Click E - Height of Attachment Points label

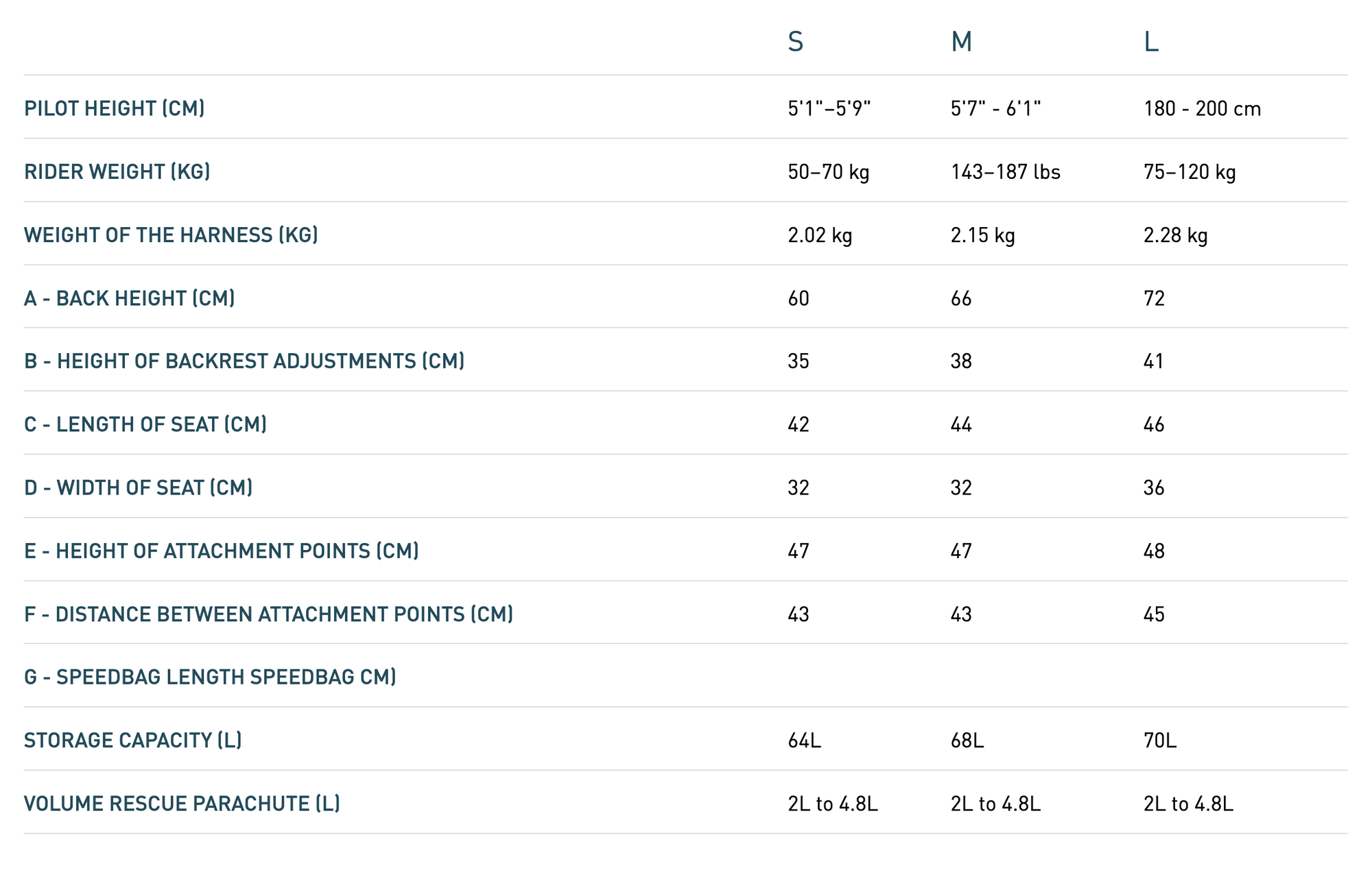point(222,551)
